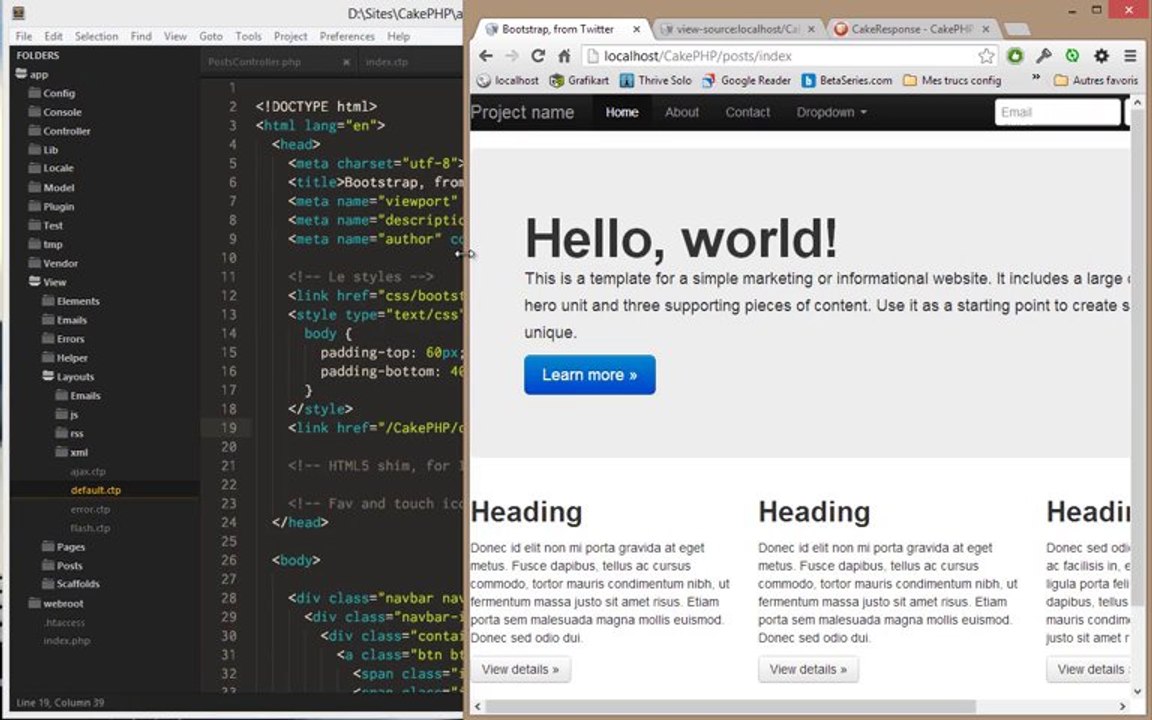1152x720 pixels.
Task: Click the Learn more button
Action: tap(590, 375)
